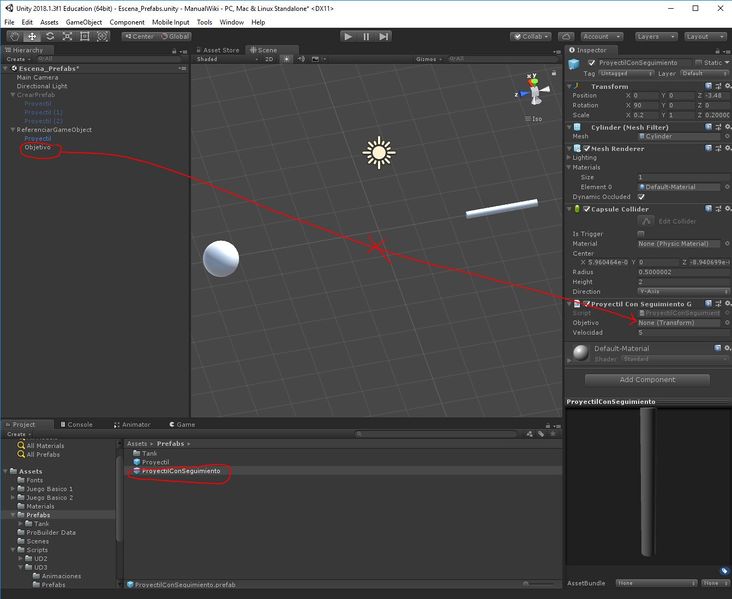Open object picker for collider Material field
Screen dimensions: 732x599
[727, 244]
